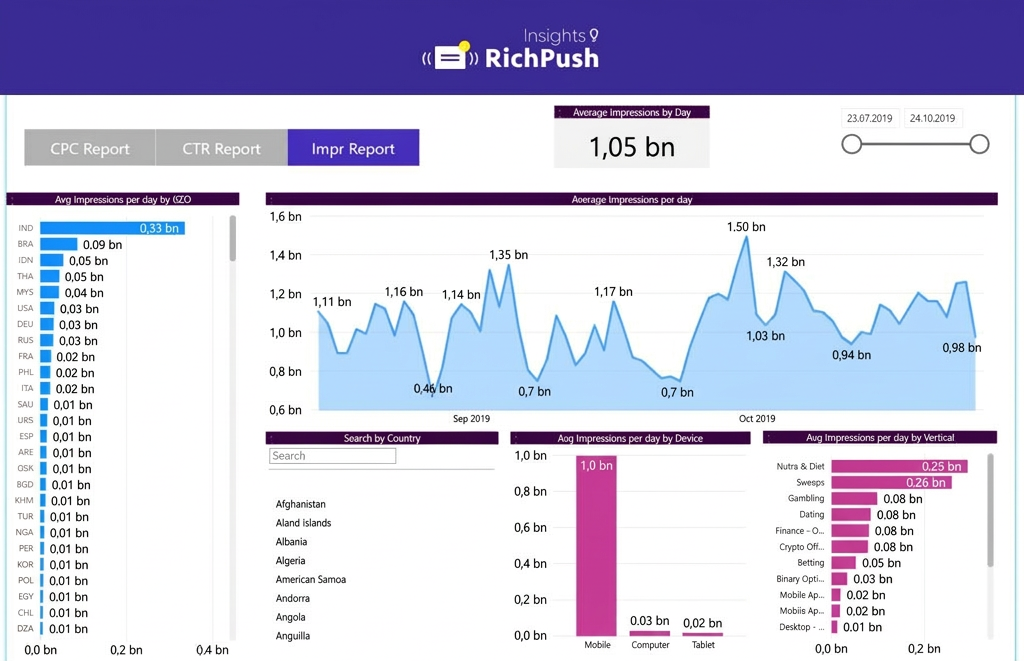This screenshot has height=661, width=1024.
Task: Select Anguilla in the country list
Action: [293, 636]
